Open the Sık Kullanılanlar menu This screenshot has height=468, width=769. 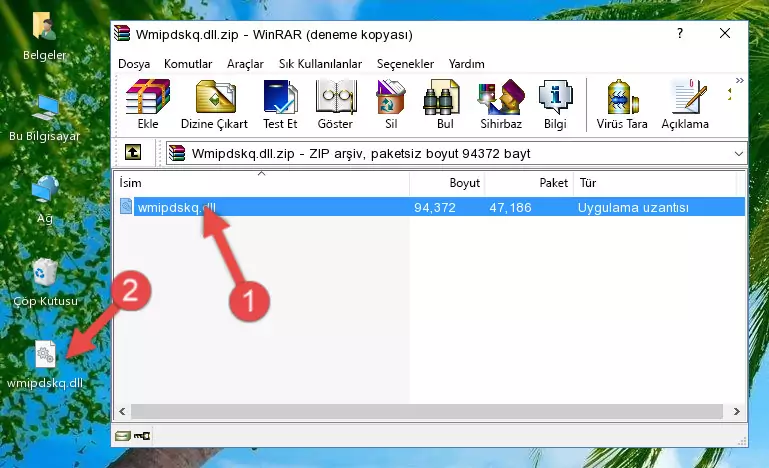tap(320, 64)
